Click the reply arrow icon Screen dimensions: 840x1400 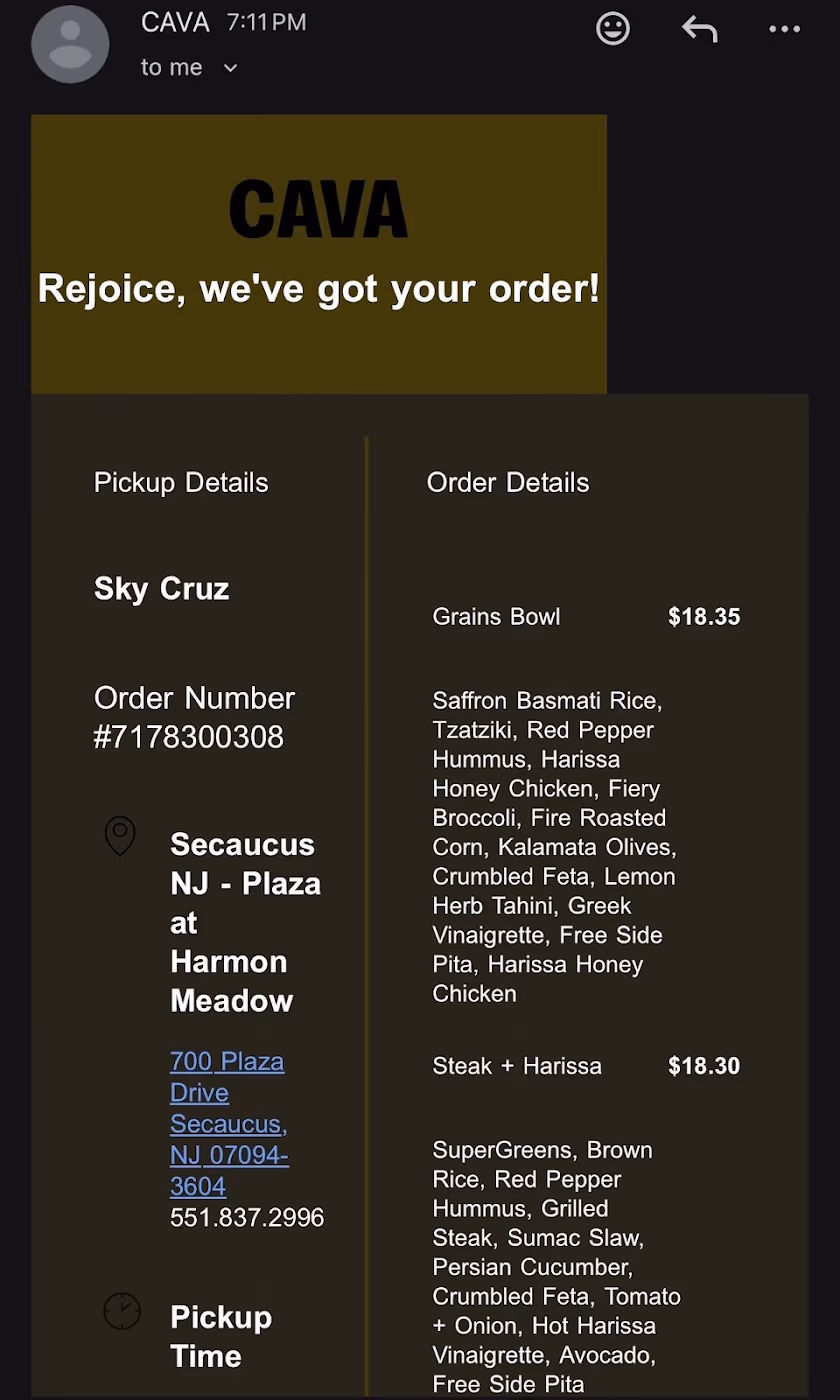700,29
